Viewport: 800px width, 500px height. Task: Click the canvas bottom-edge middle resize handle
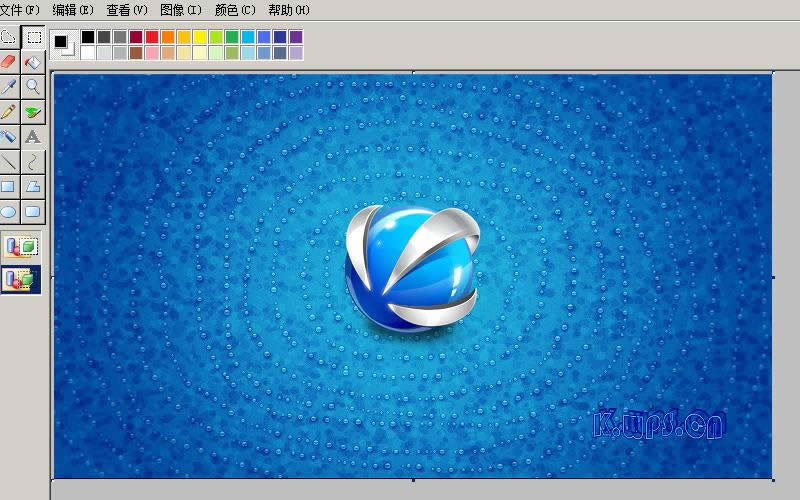[x=413, y=480]
